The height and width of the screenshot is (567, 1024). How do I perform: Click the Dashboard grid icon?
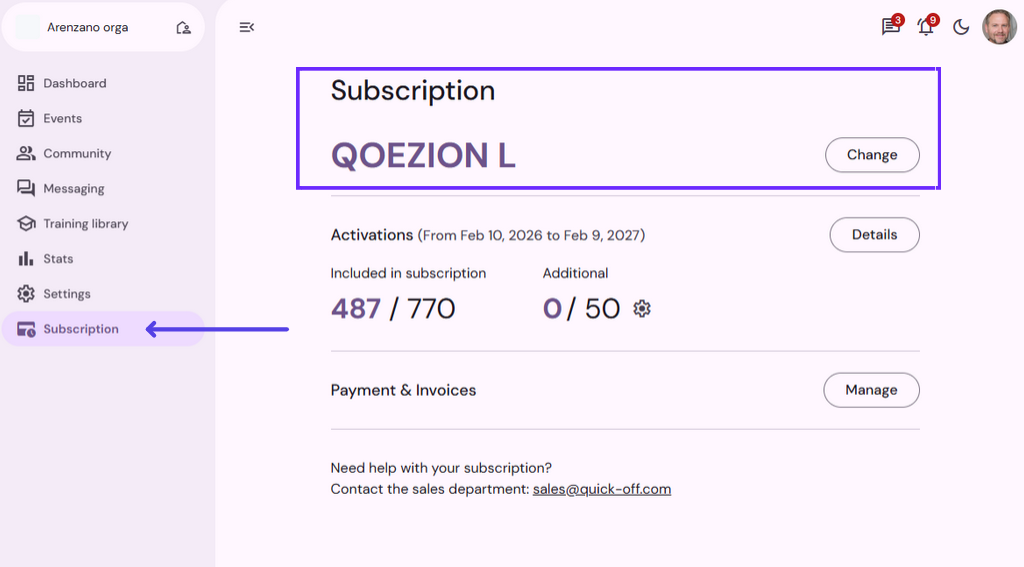26,83
